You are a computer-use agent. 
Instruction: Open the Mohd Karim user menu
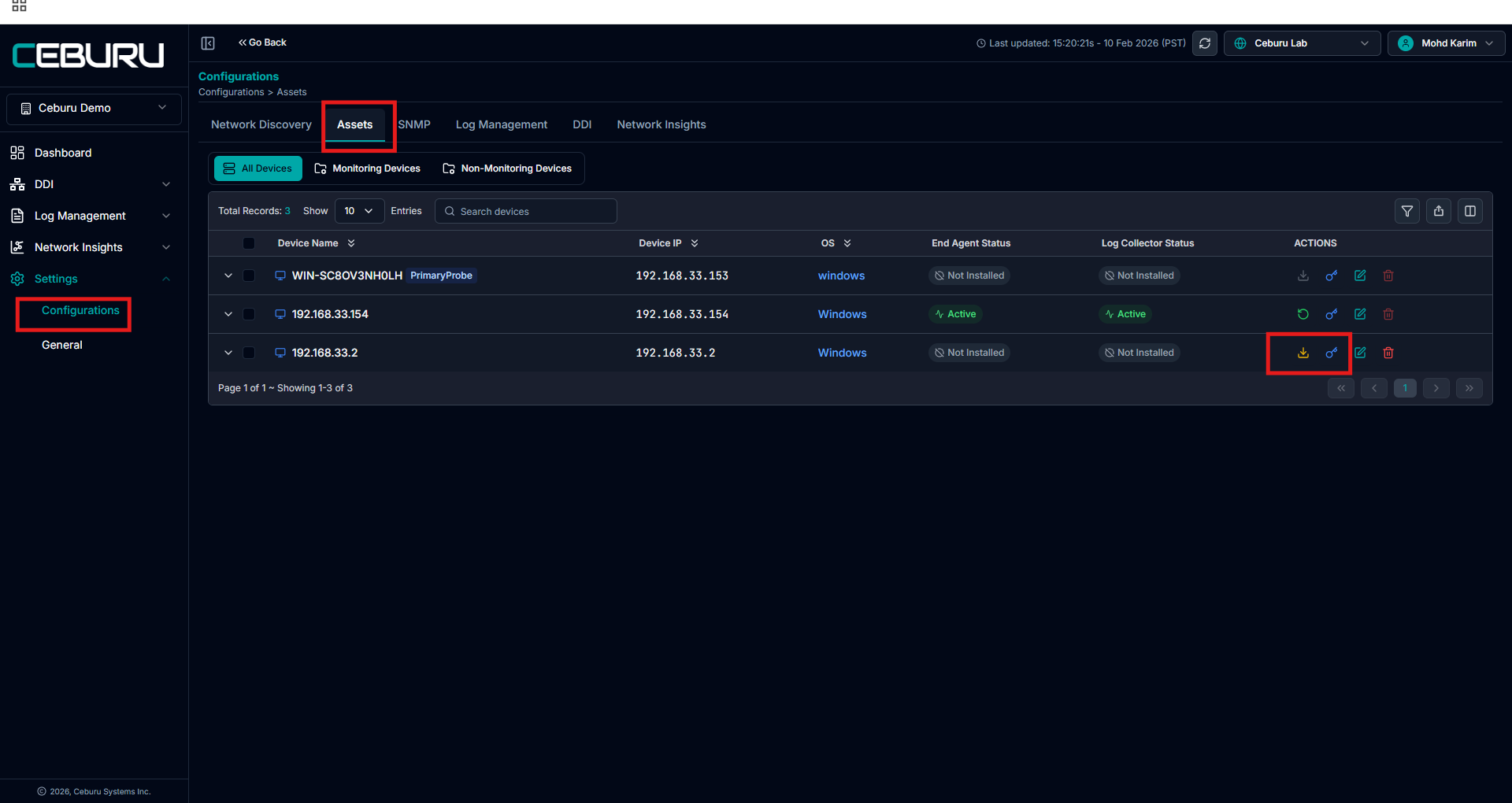[x=1447, y=43]
